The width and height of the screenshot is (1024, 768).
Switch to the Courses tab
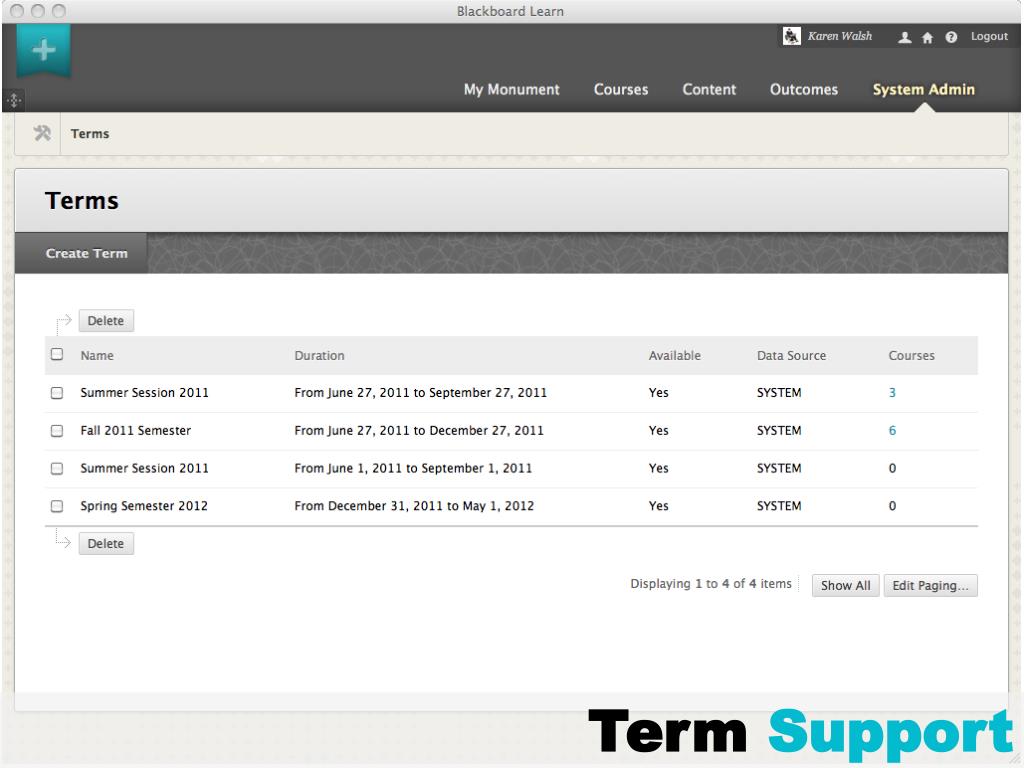pyautogui.click(x=620, y=89)
